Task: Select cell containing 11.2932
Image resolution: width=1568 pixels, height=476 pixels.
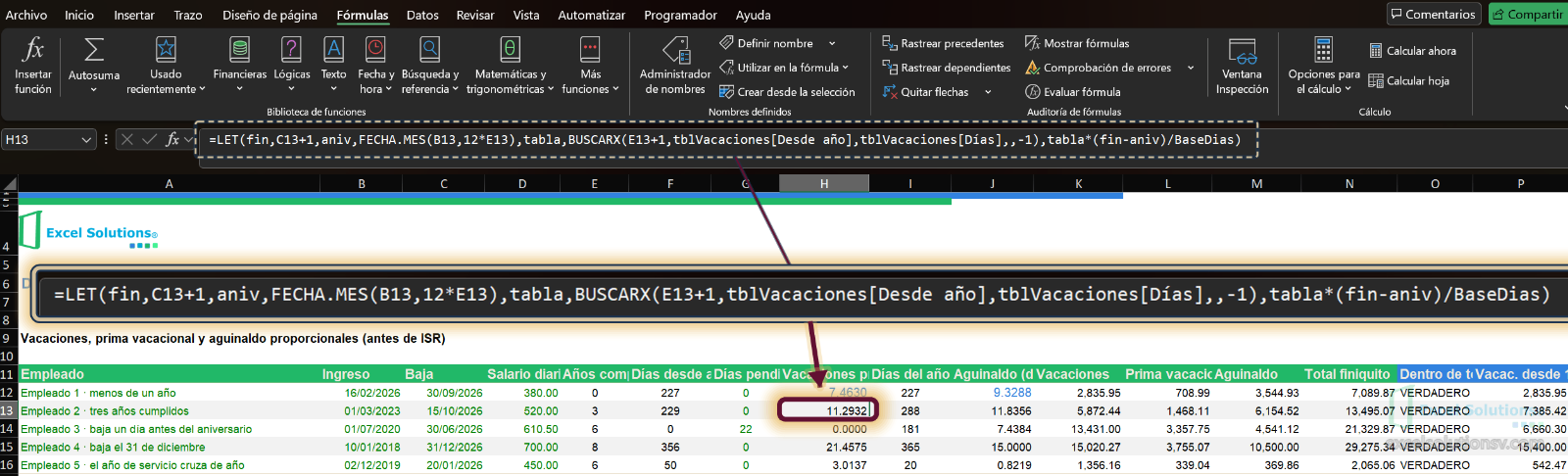Action: click(824, 411)
